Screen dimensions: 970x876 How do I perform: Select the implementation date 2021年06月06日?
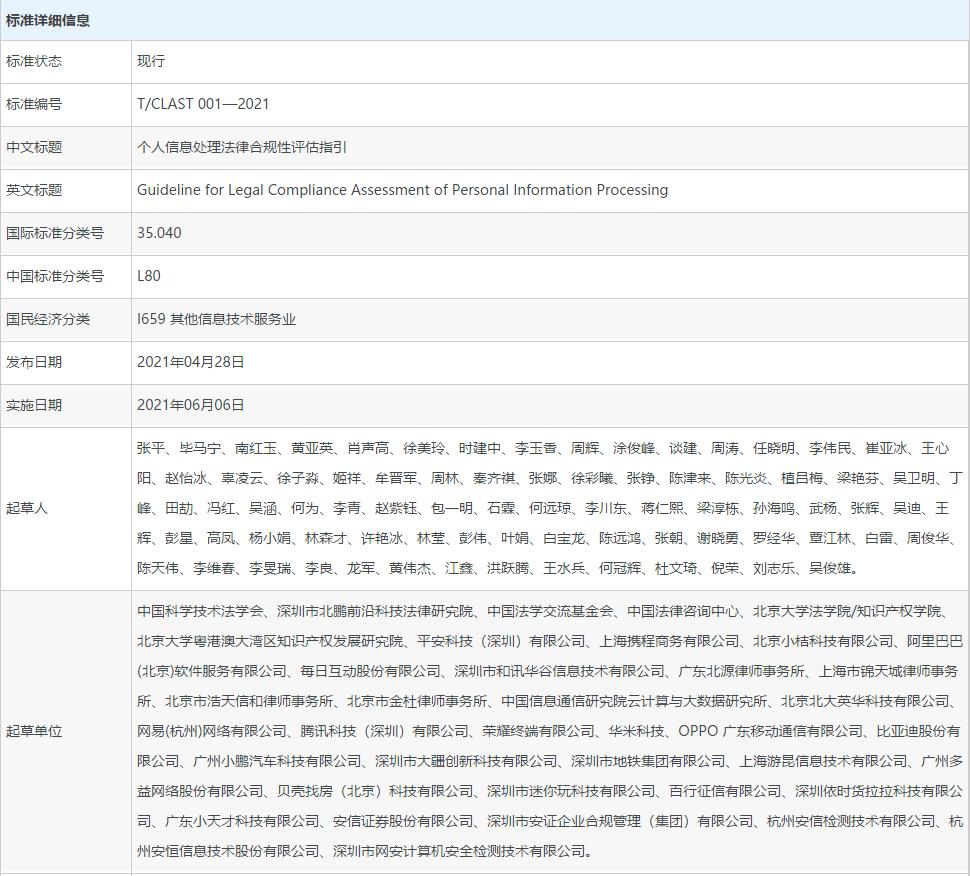(x=190, y=405)
